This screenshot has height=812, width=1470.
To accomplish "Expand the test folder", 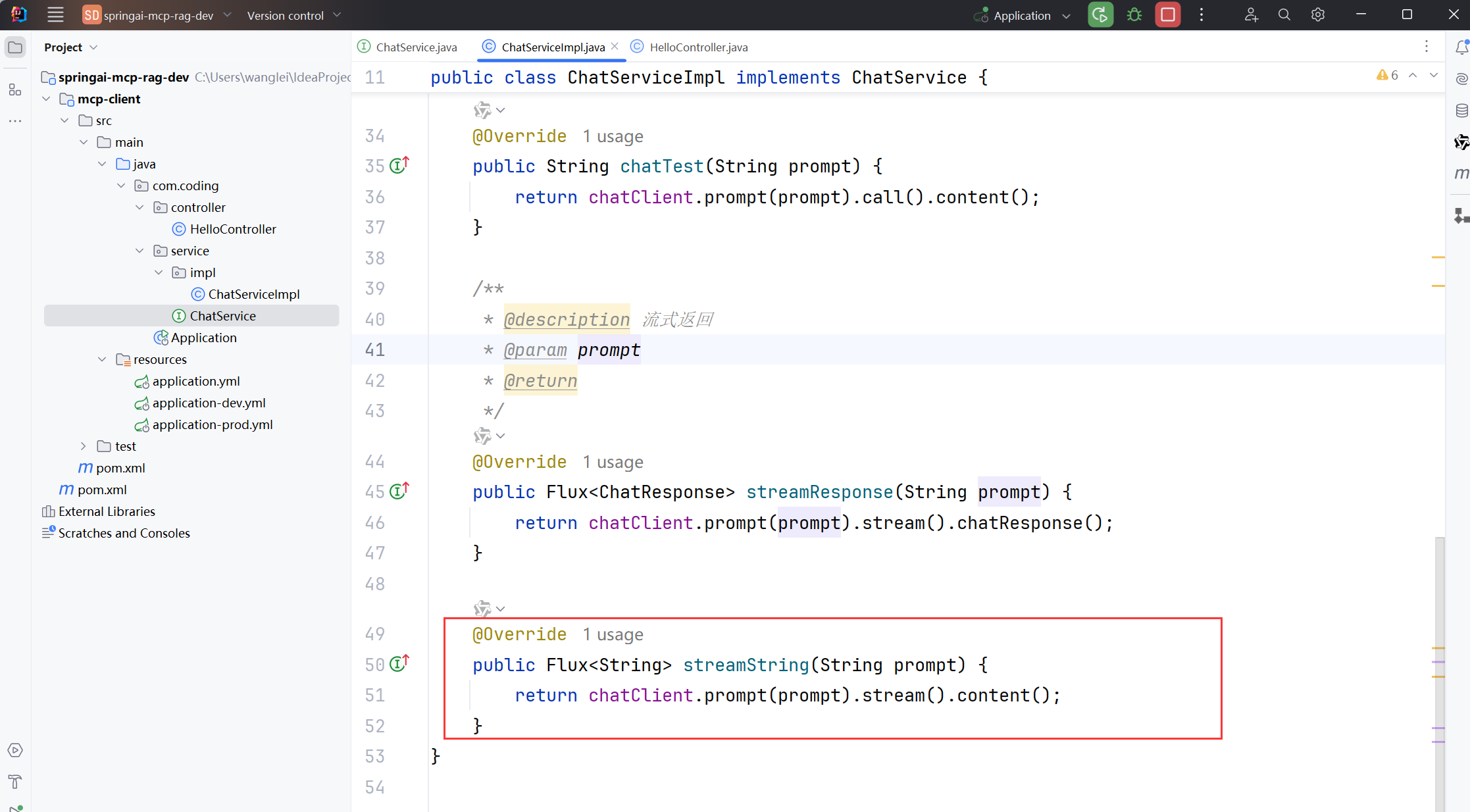I will tap(83, 446).
